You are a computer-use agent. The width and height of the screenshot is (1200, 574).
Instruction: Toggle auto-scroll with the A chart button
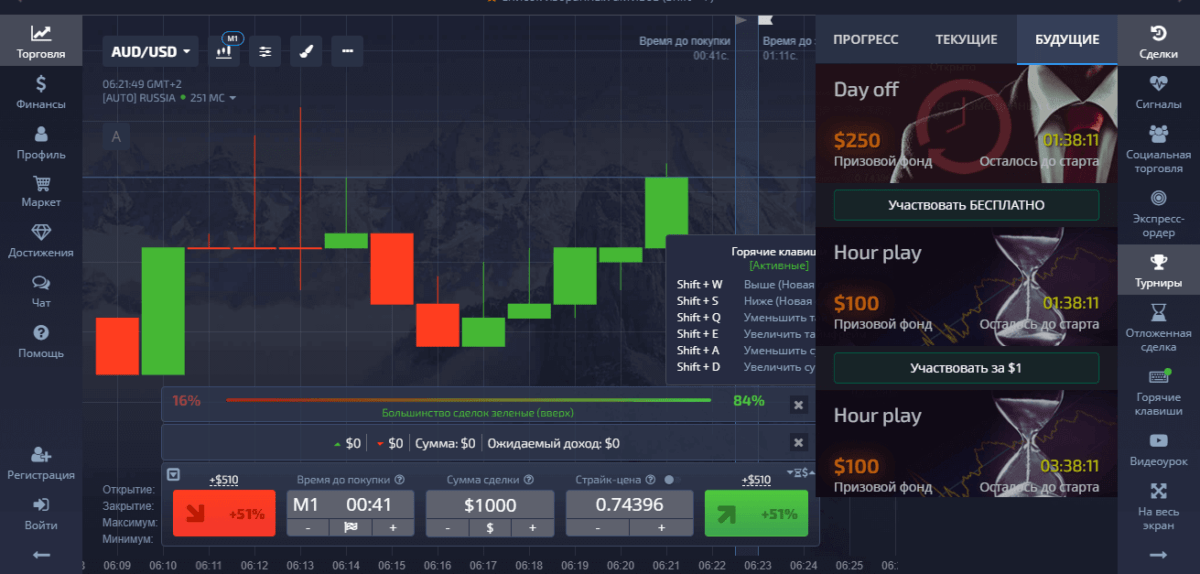(x=116, y=137)
